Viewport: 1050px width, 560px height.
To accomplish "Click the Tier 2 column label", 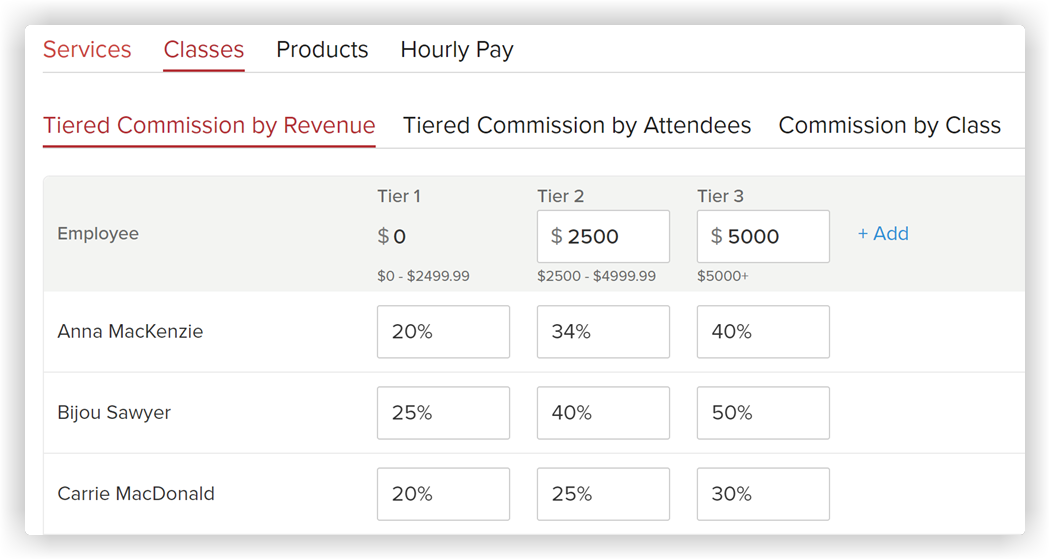I will (560, 196).
